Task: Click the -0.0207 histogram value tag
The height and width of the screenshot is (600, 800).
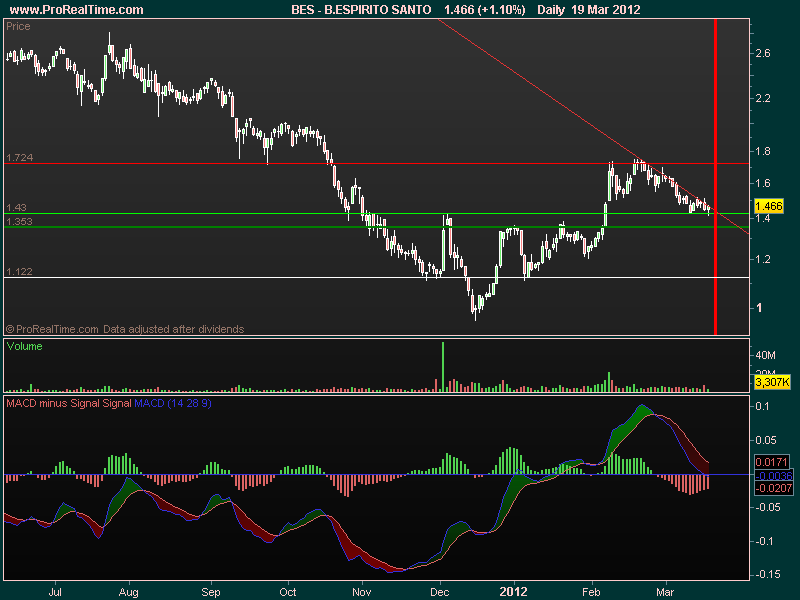Action: click(773, 488)
